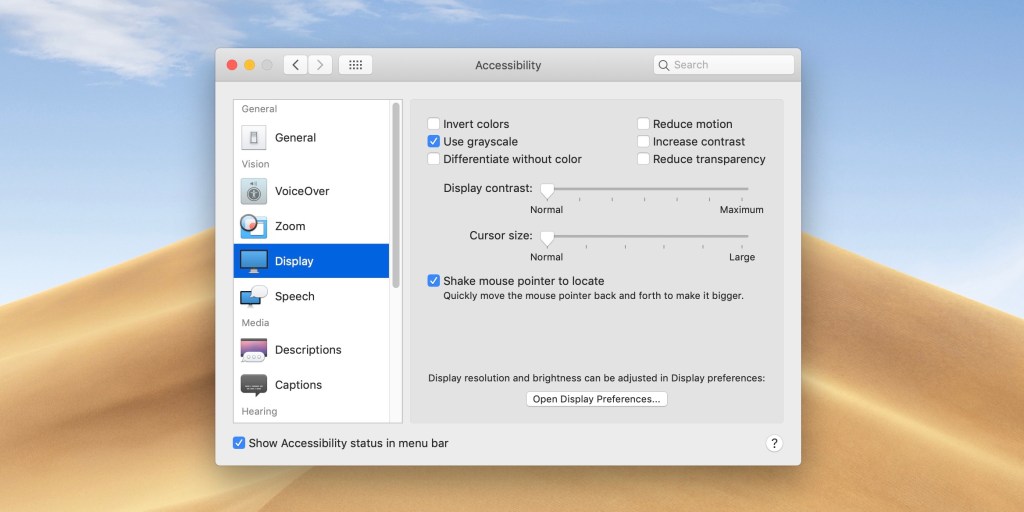1024x512 pixels.
Task: Select the VoiceOver icon in sidebar
Action: click(254, 191)
